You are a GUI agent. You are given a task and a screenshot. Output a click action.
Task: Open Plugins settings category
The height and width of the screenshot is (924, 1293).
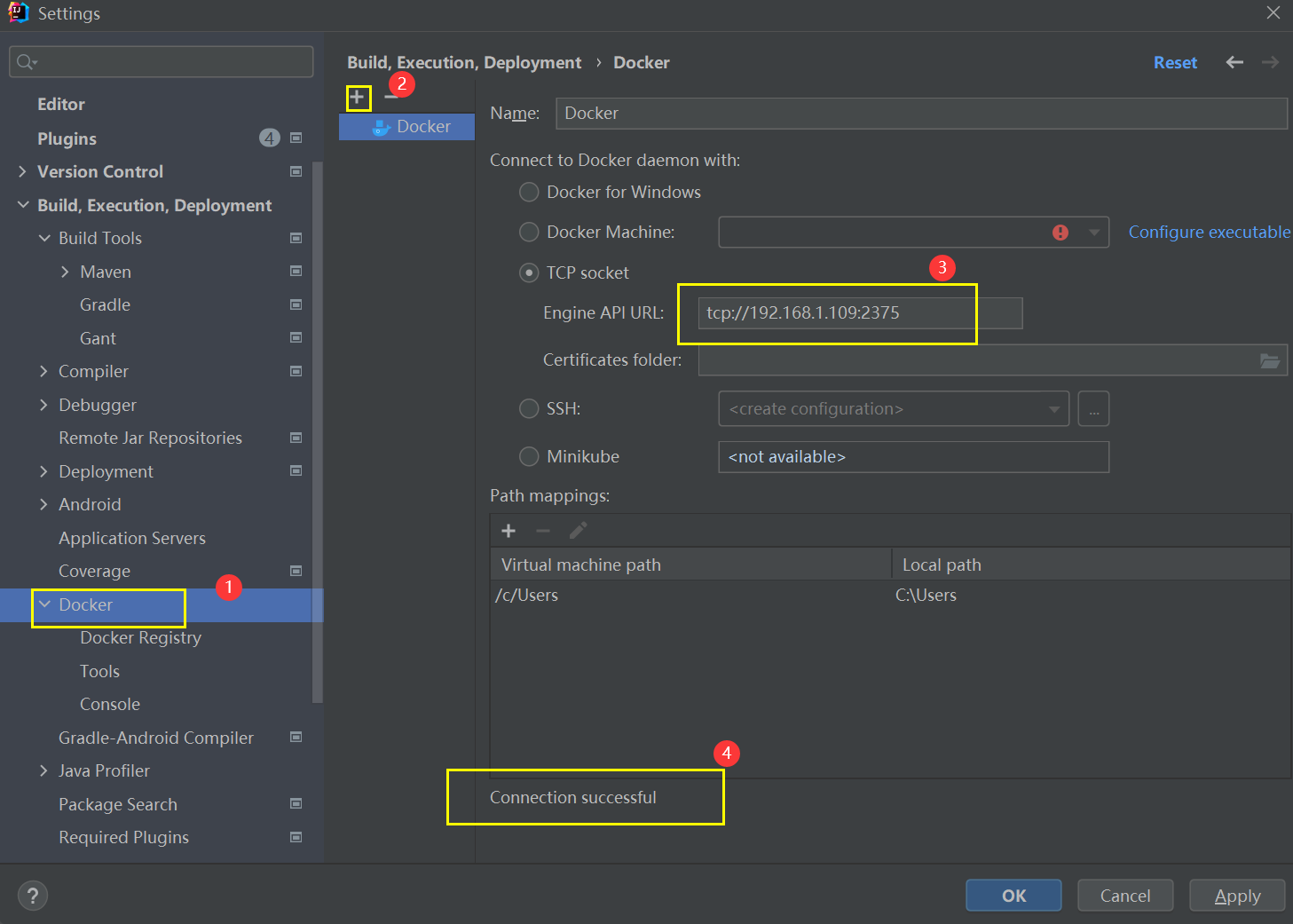tap(67, 138)
